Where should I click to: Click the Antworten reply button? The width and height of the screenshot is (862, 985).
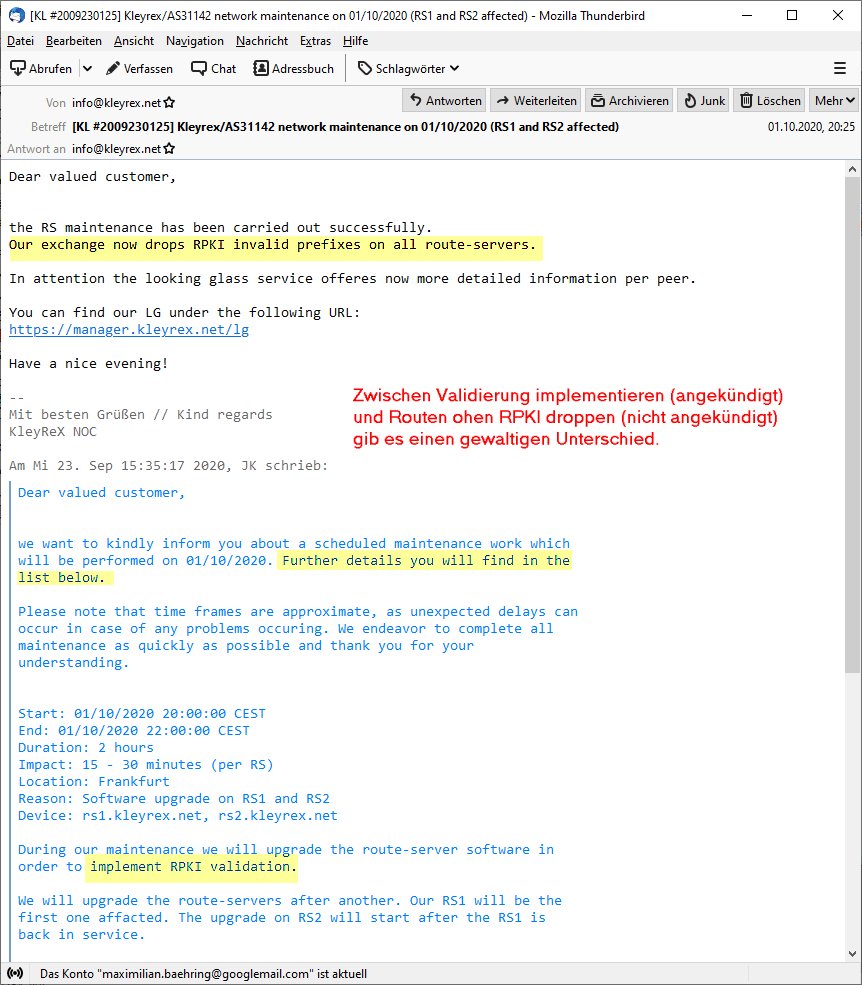(x=445, y=100)
